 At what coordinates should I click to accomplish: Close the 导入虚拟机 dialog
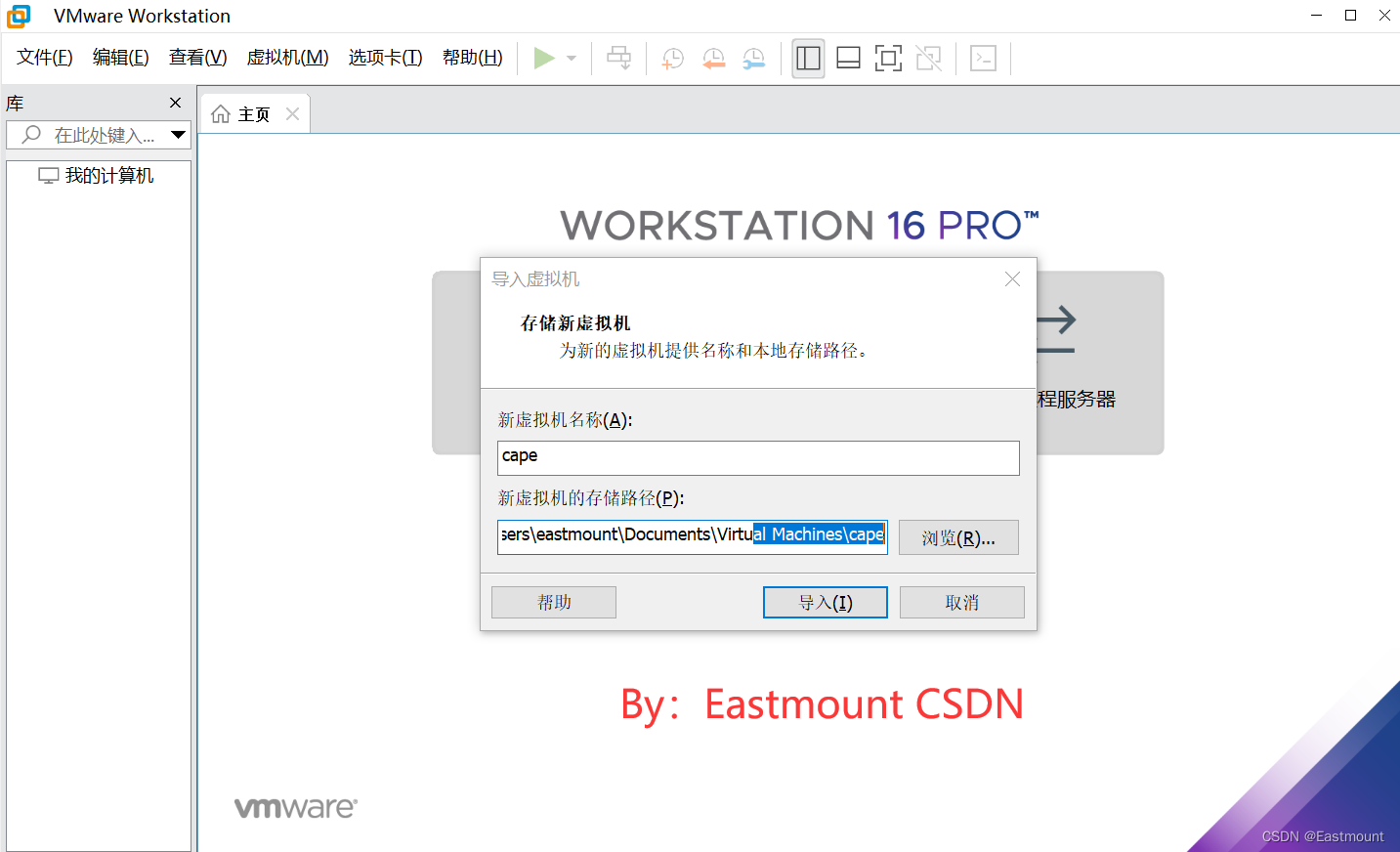coord(1013,279)
